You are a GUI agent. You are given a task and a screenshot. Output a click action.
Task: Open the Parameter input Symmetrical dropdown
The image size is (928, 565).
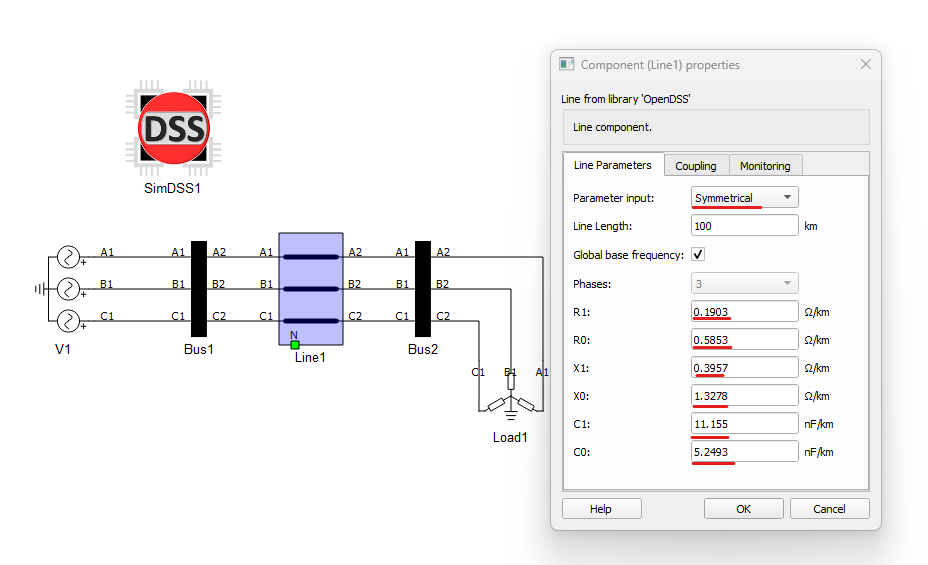(745, 198)
